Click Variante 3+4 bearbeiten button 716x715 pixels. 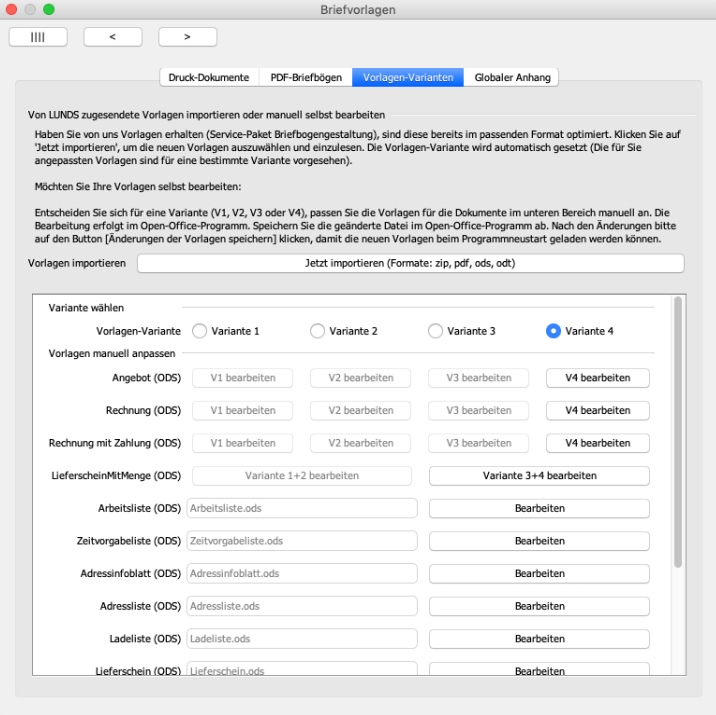539,475
